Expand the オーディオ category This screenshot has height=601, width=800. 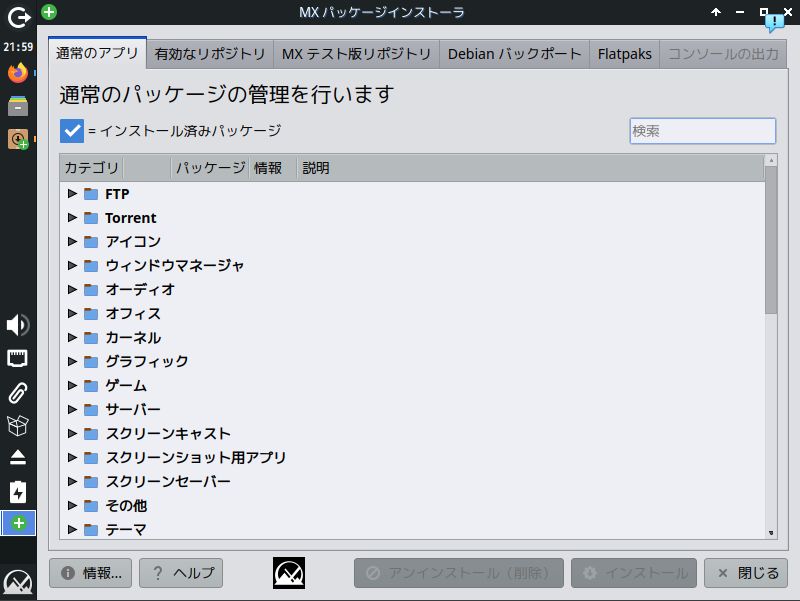point(72,289)
